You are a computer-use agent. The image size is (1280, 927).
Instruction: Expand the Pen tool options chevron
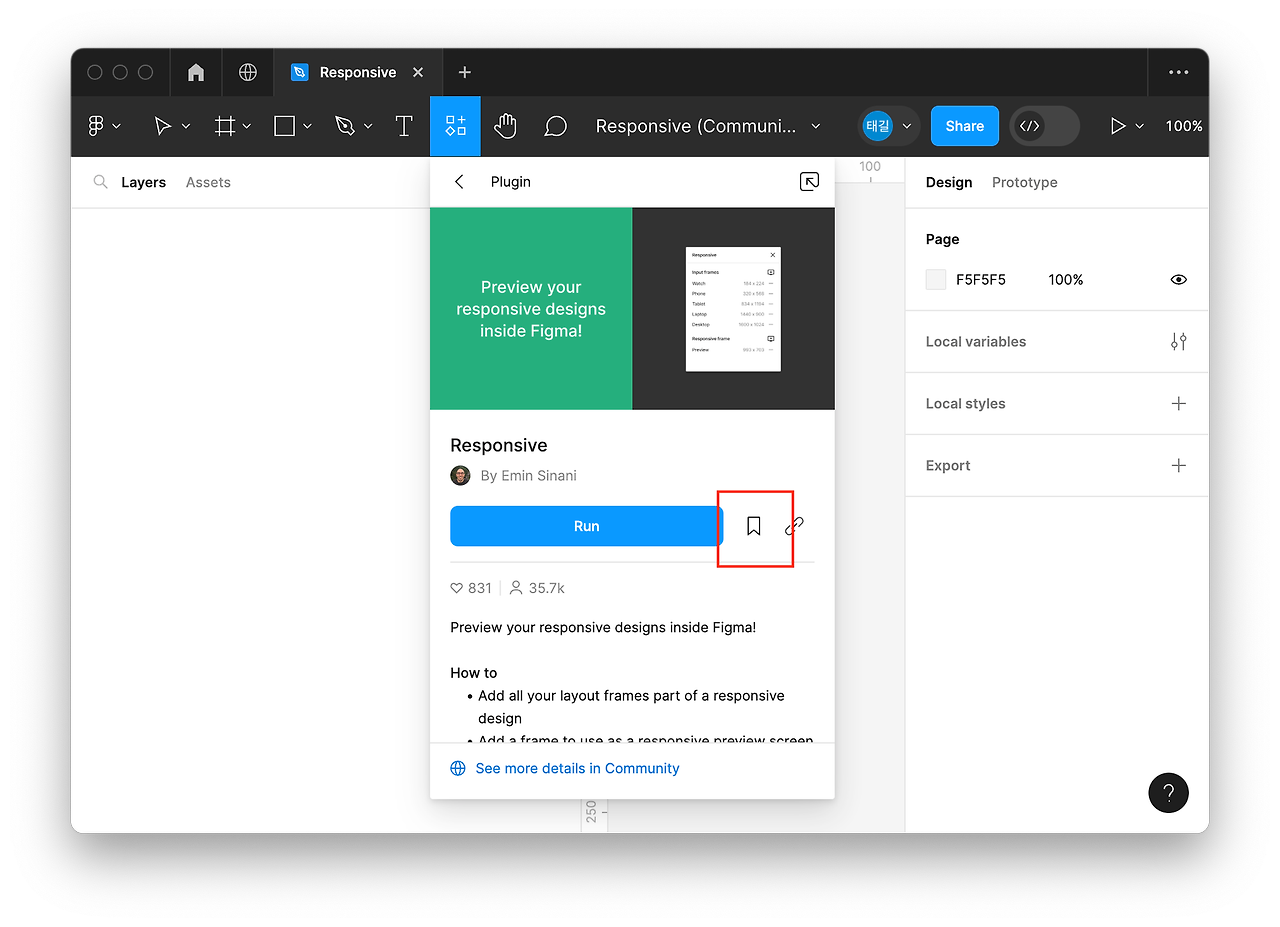(x=368, y=126)
